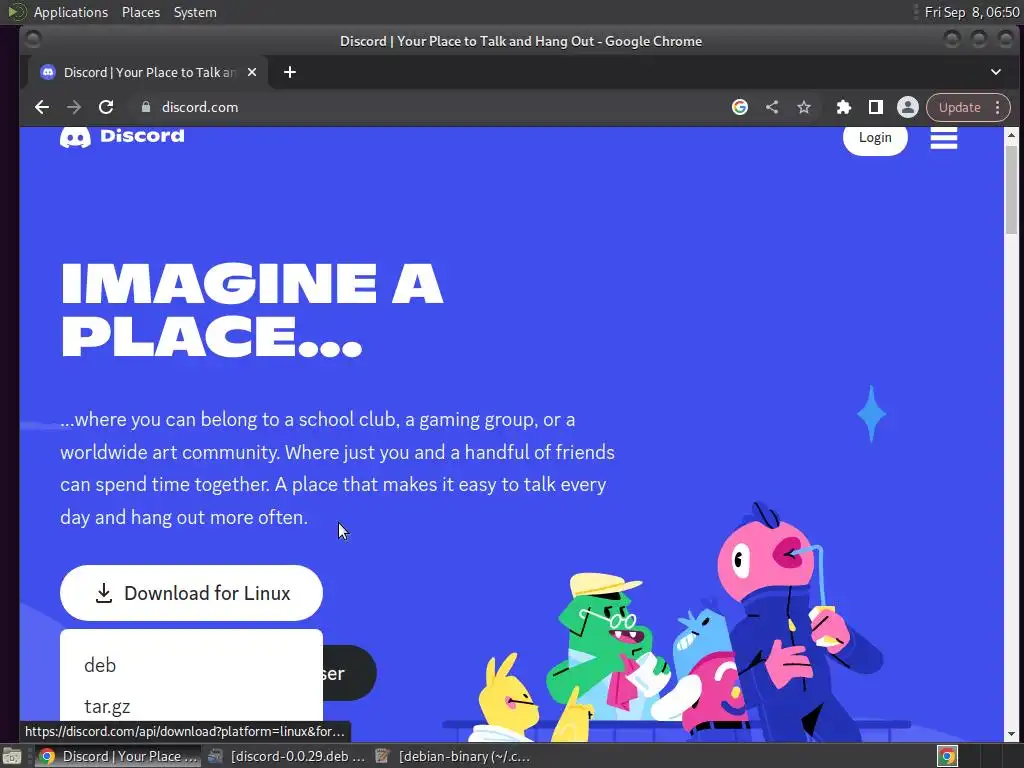The height and width of the screenshot is (768, 1024).
Task: Reload the Discord page
Action: [x=106, y=107]
